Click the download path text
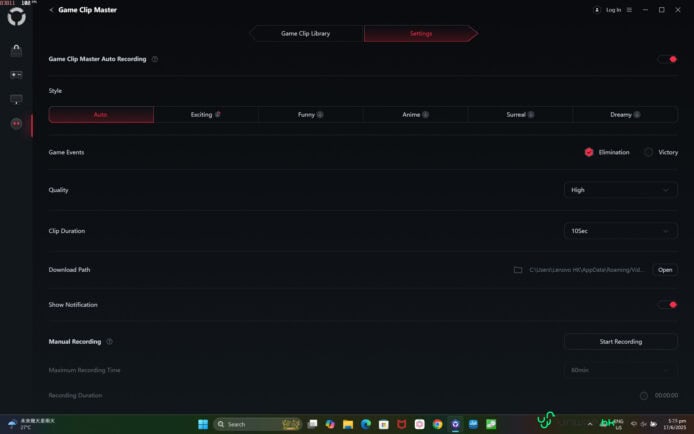The image size is (694, 434). [x=586, y=270]
